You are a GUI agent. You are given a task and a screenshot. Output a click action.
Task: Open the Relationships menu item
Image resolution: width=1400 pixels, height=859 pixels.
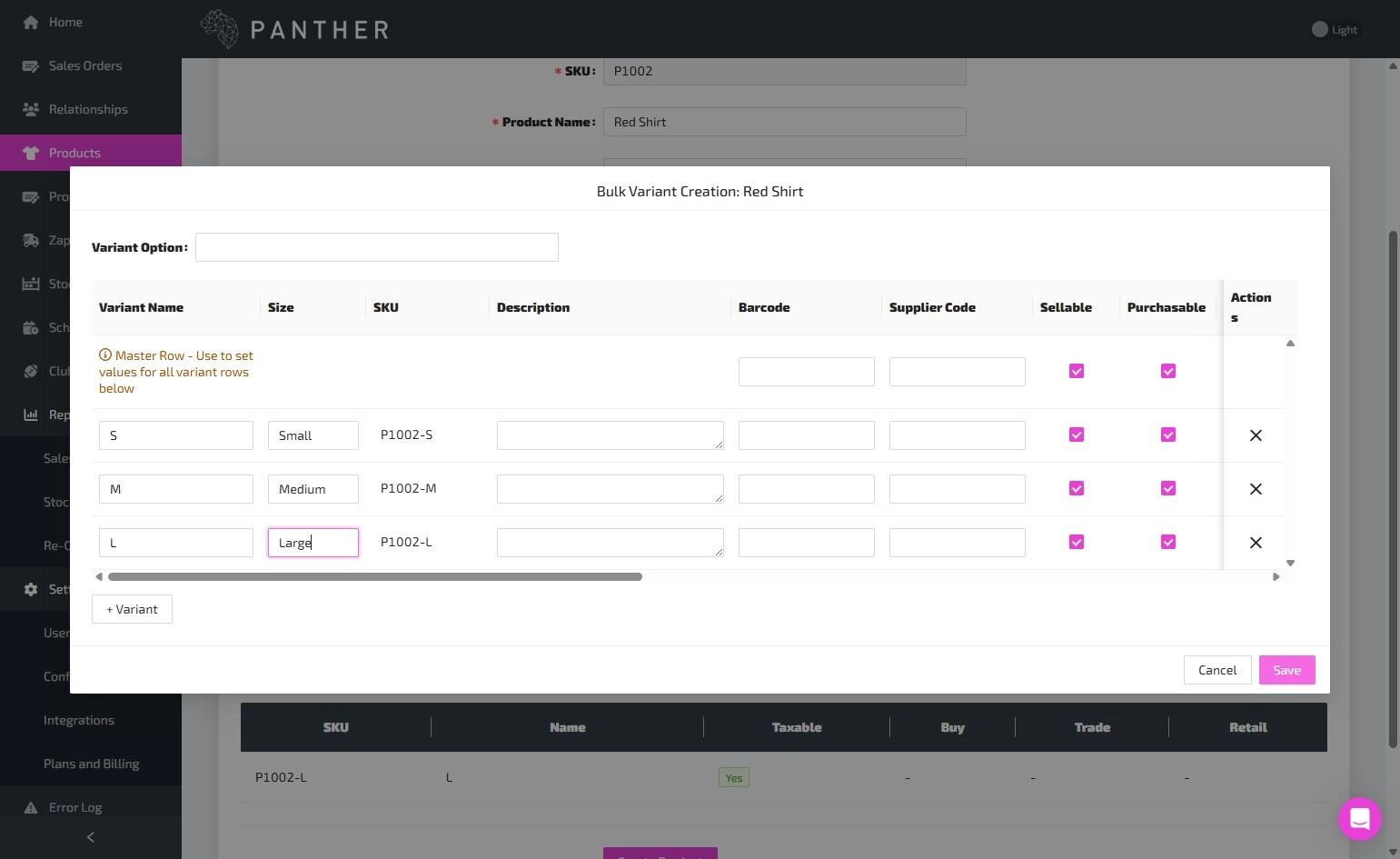pyautogui.click(x=91, y=109)
